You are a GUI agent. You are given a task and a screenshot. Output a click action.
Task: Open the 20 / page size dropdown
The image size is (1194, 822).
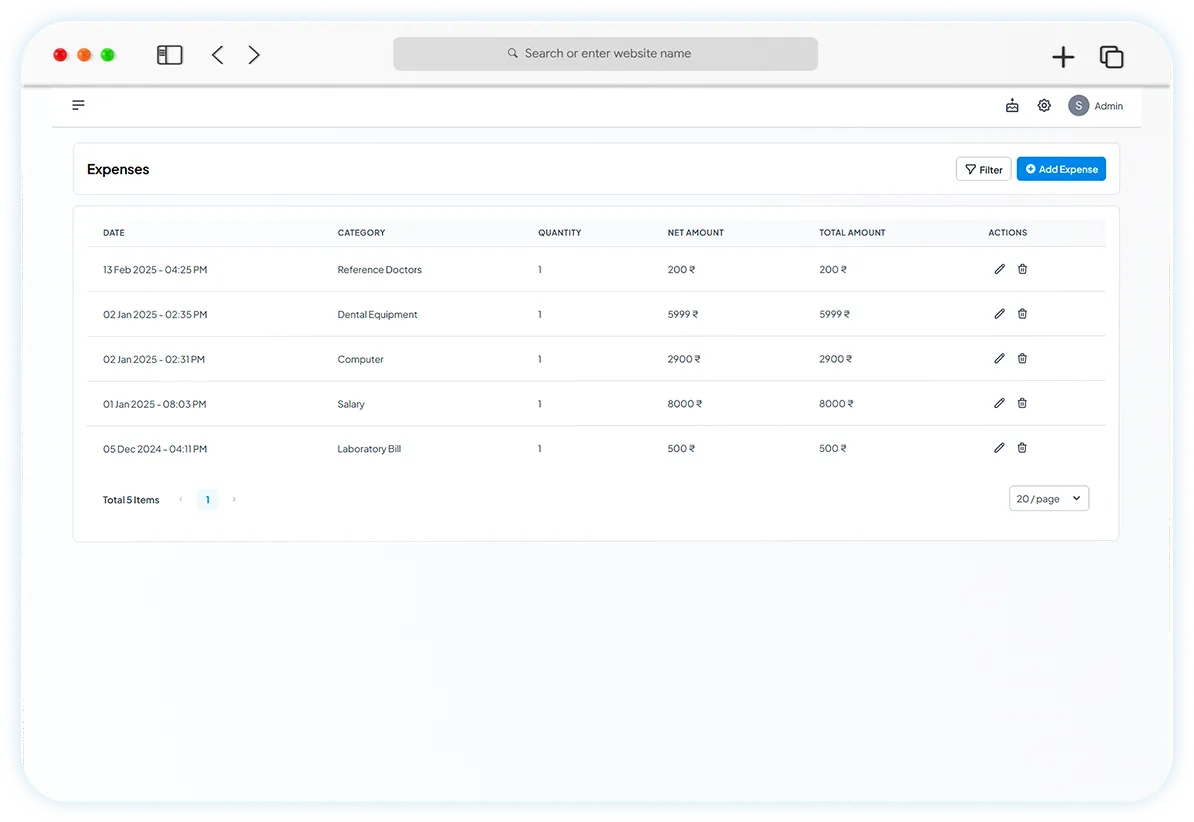pos(1049,498)
